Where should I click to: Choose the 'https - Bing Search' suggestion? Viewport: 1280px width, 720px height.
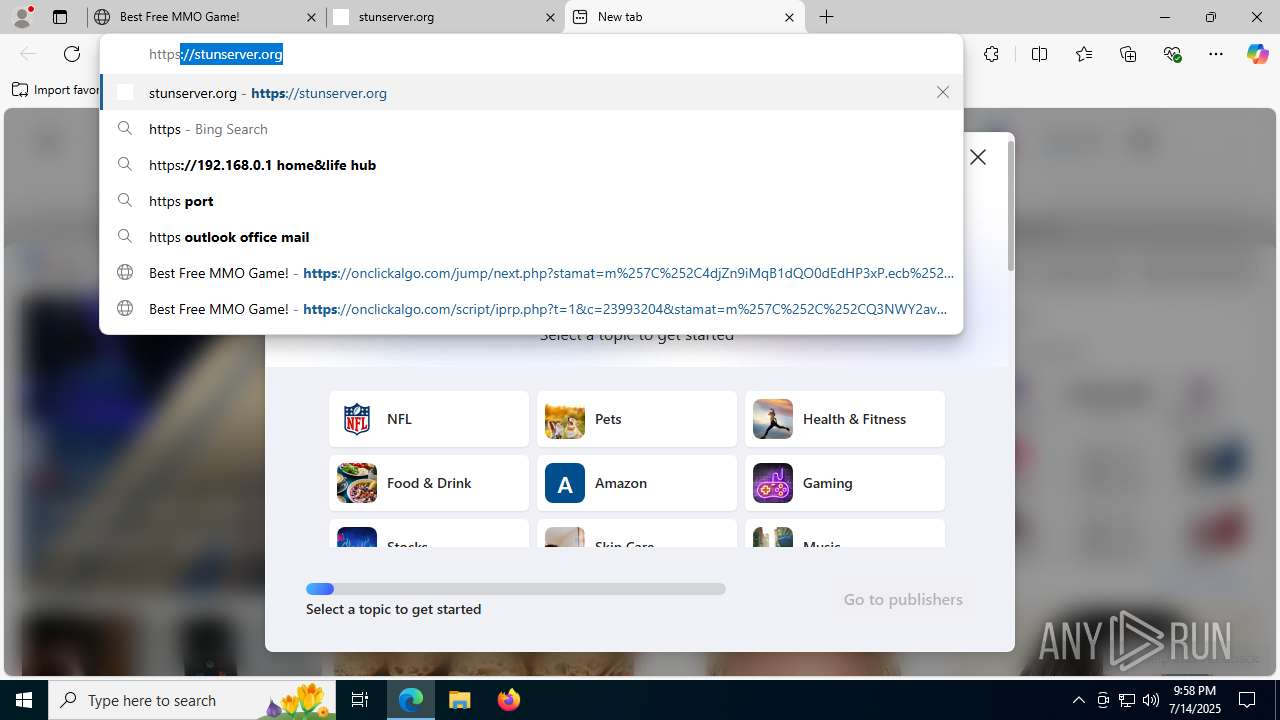coord(531,129)
